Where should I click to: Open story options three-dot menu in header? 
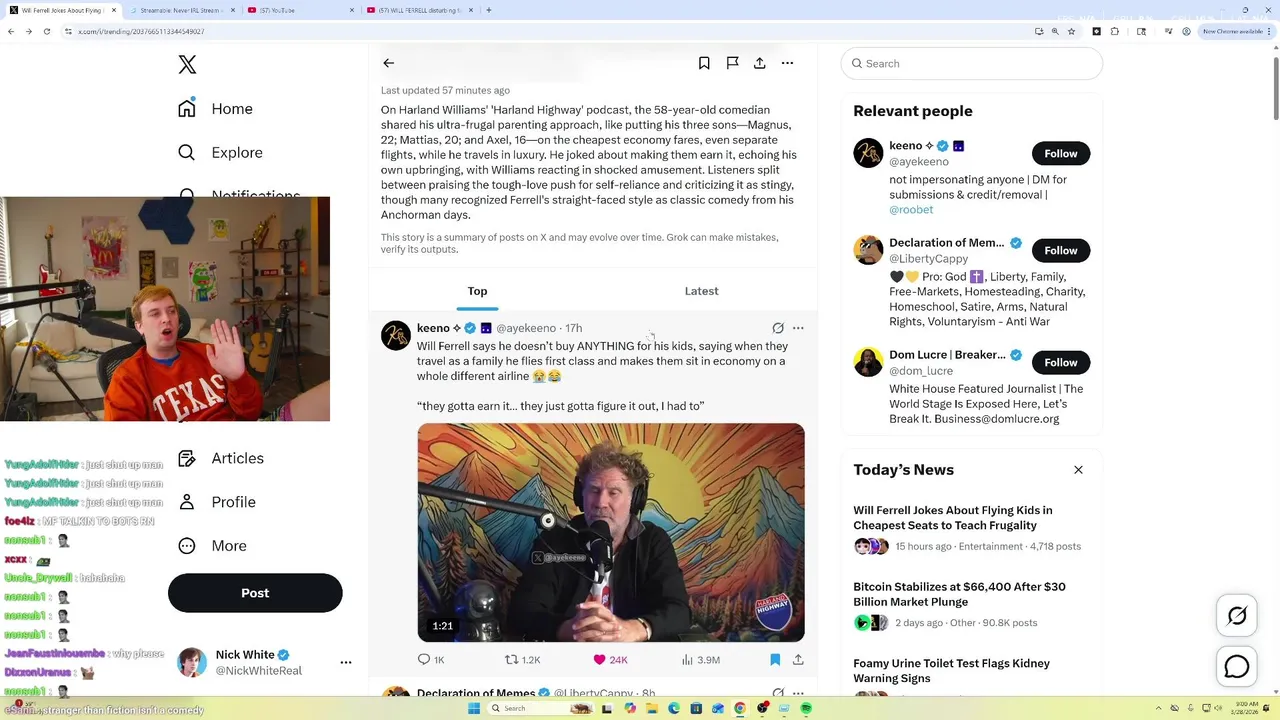pos(787,63)
